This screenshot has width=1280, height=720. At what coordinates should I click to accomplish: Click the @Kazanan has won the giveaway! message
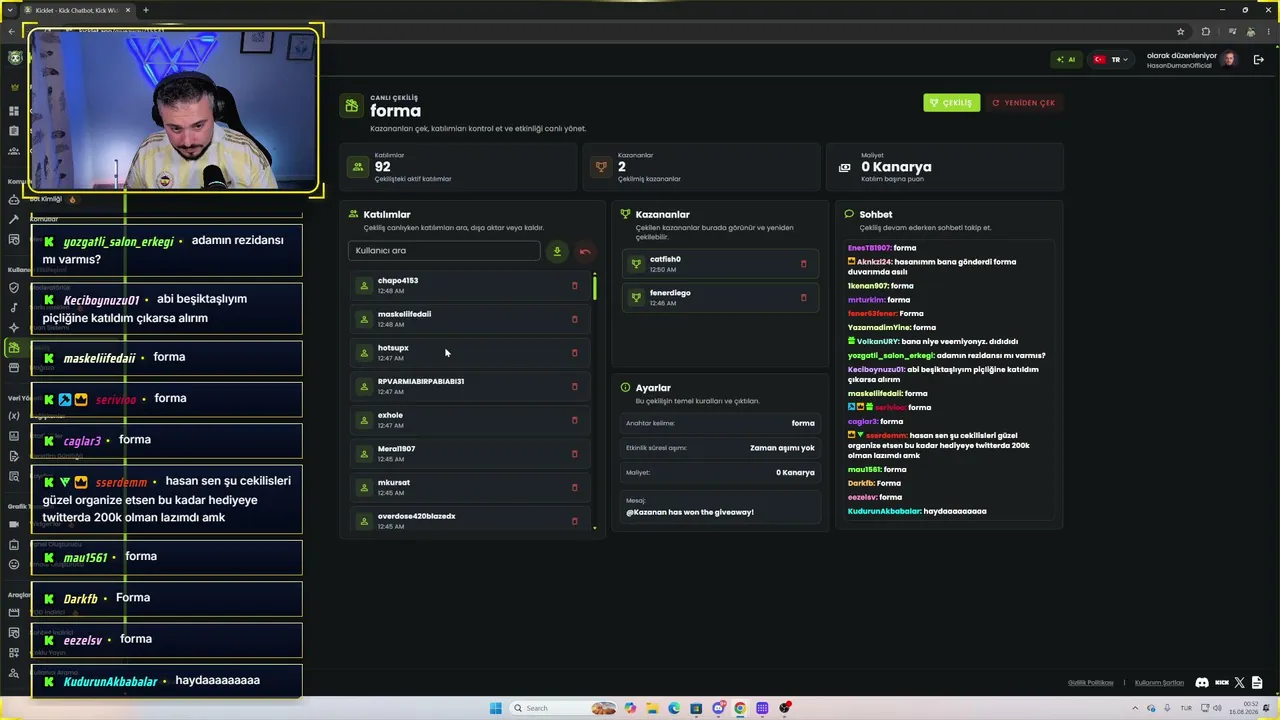(x=690, y=512)
